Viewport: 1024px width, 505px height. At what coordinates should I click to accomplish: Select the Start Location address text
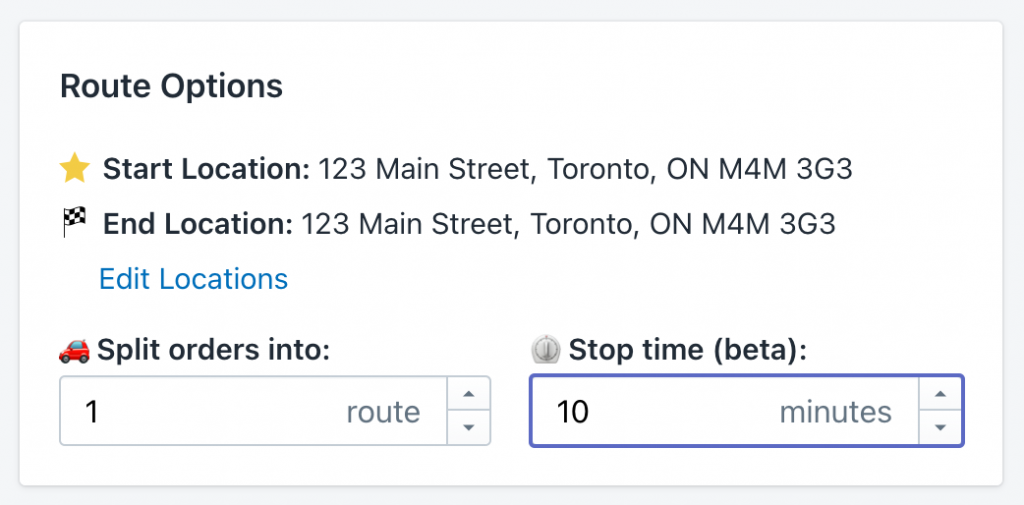click(x=585, y=169)
